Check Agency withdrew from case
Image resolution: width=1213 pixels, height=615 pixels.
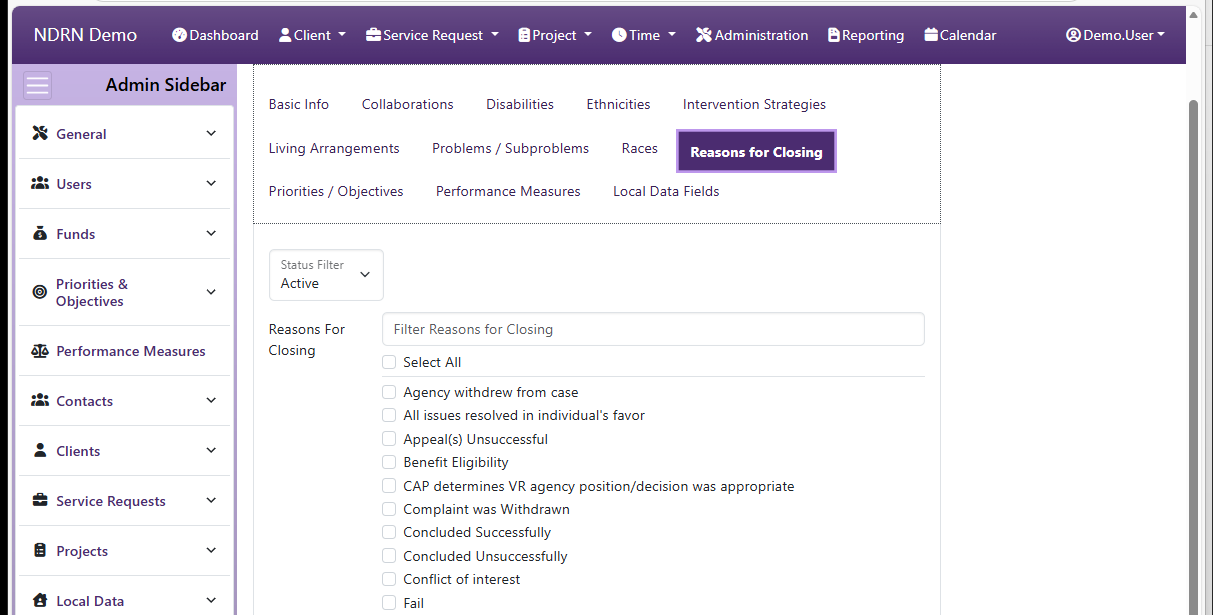coord(389,392)
